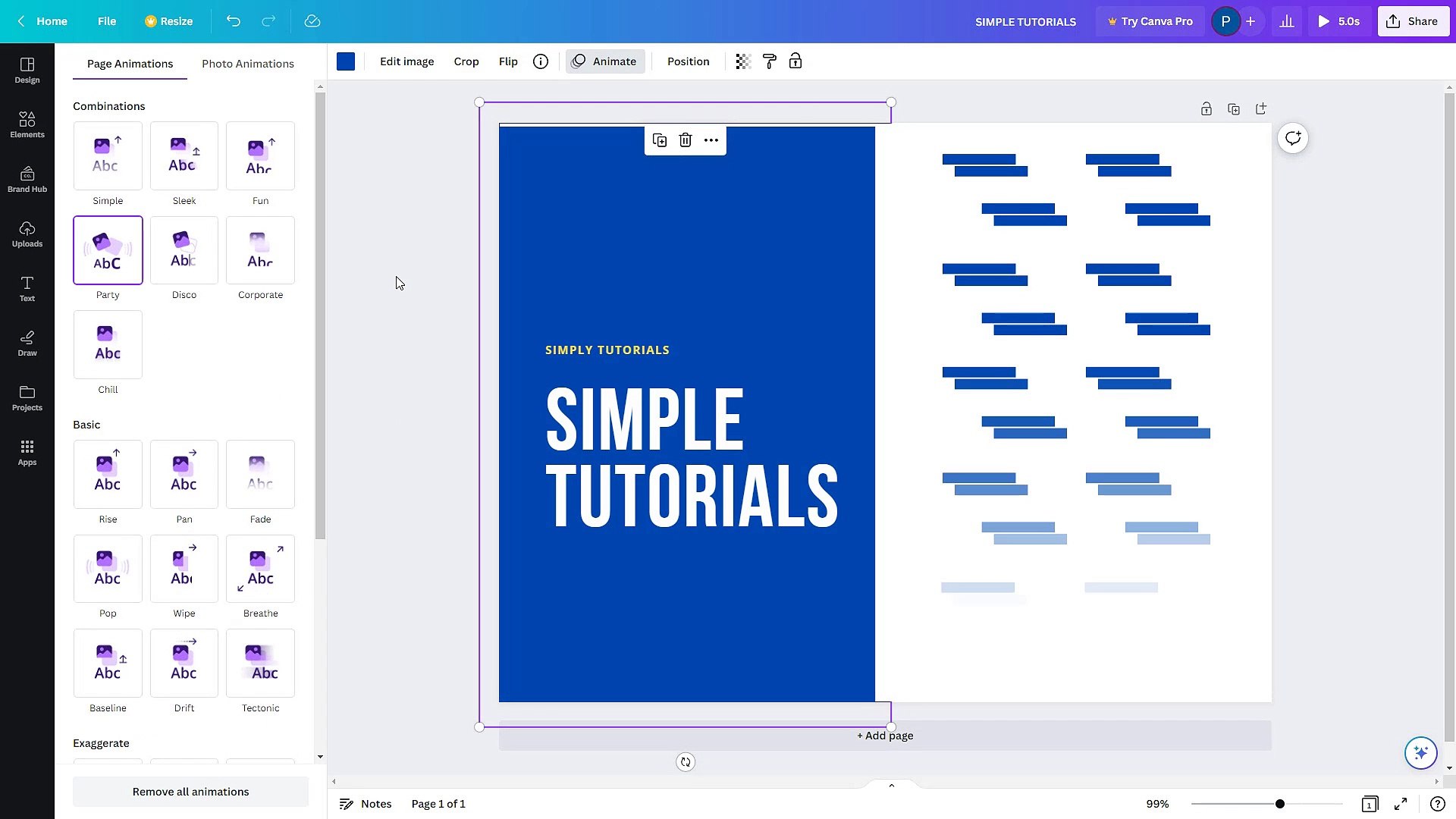Viewport: 1456px width, 819px height.
Task: Click Remove all animations
Action: [190, 791]
